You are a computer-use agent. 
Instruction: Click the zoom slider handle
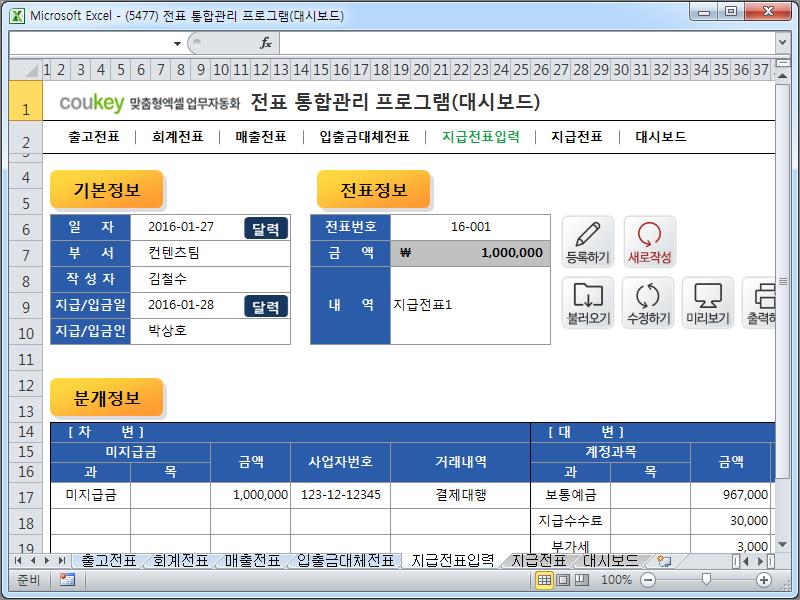point(706,579)
